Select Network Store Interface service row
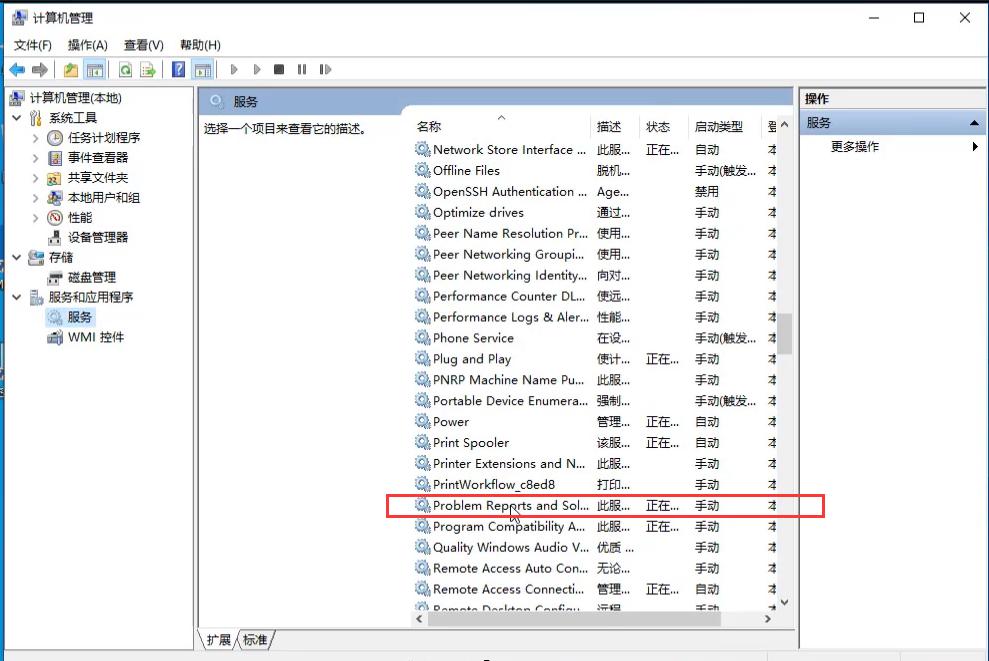The height and width of the screenshot is (661, 989). pos(595,149)
